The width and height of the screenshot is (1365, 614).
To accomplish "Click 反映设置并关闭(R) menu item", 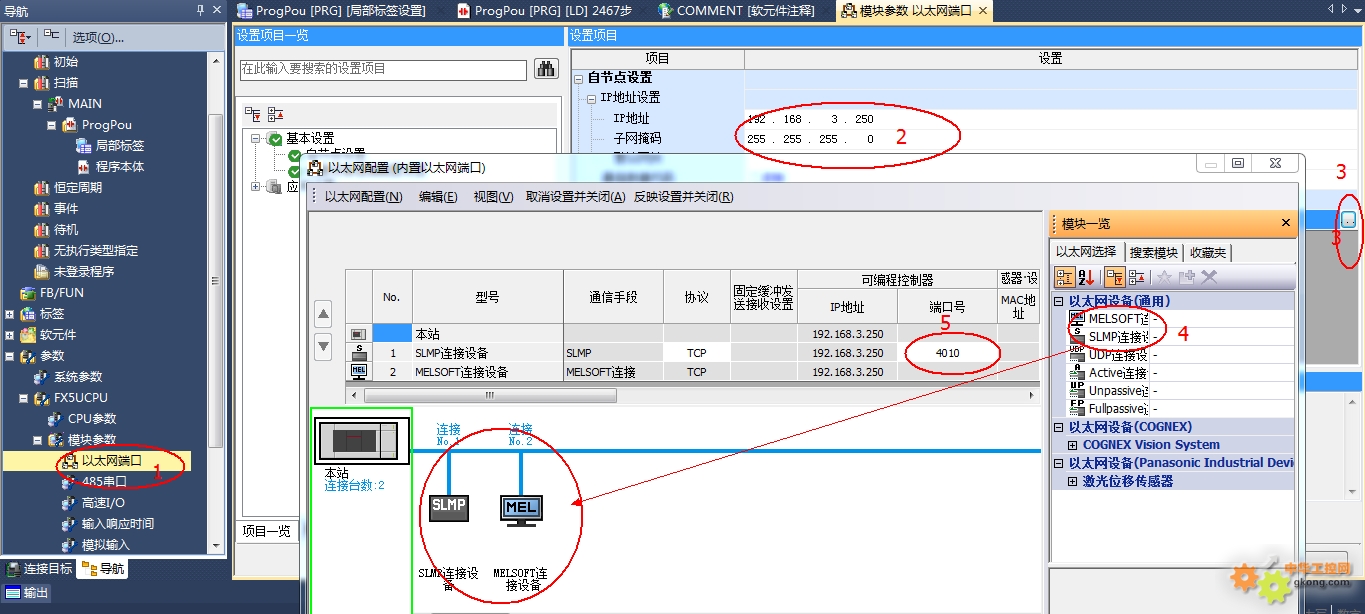I will click(684, 197).
